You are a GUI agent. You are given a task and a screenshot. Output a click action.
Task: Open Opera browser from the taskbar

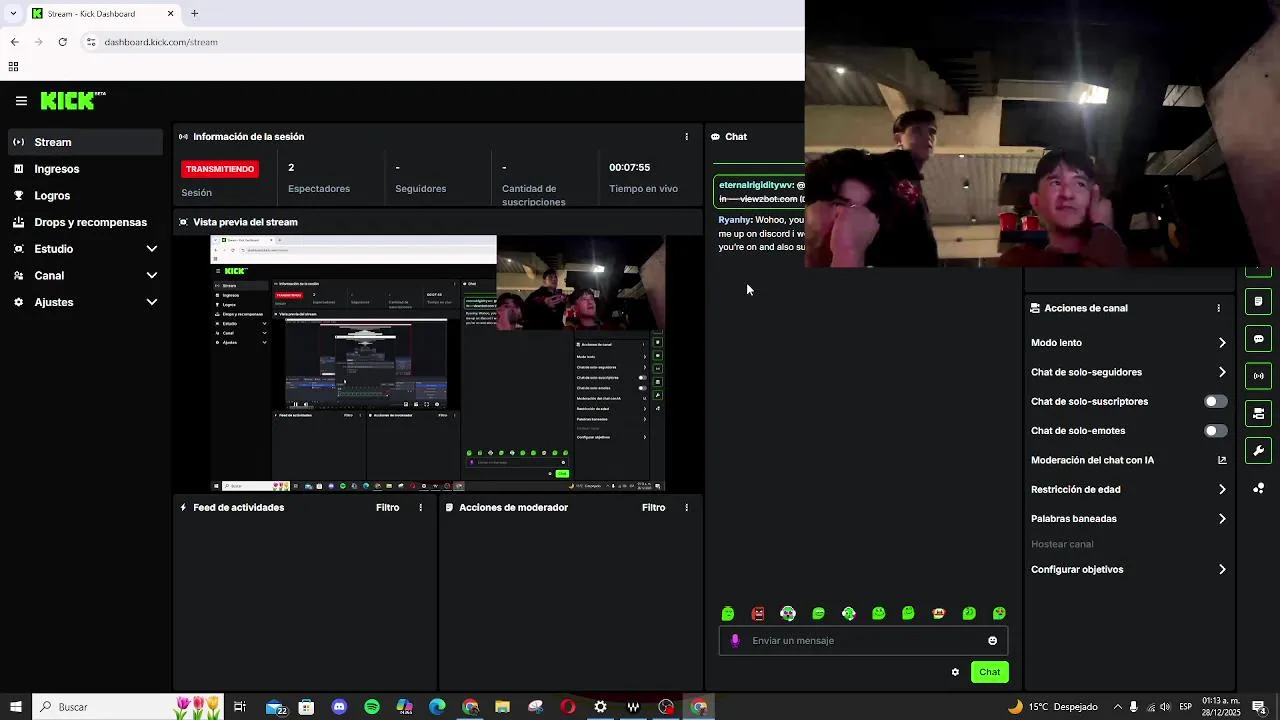pos(568,707)
